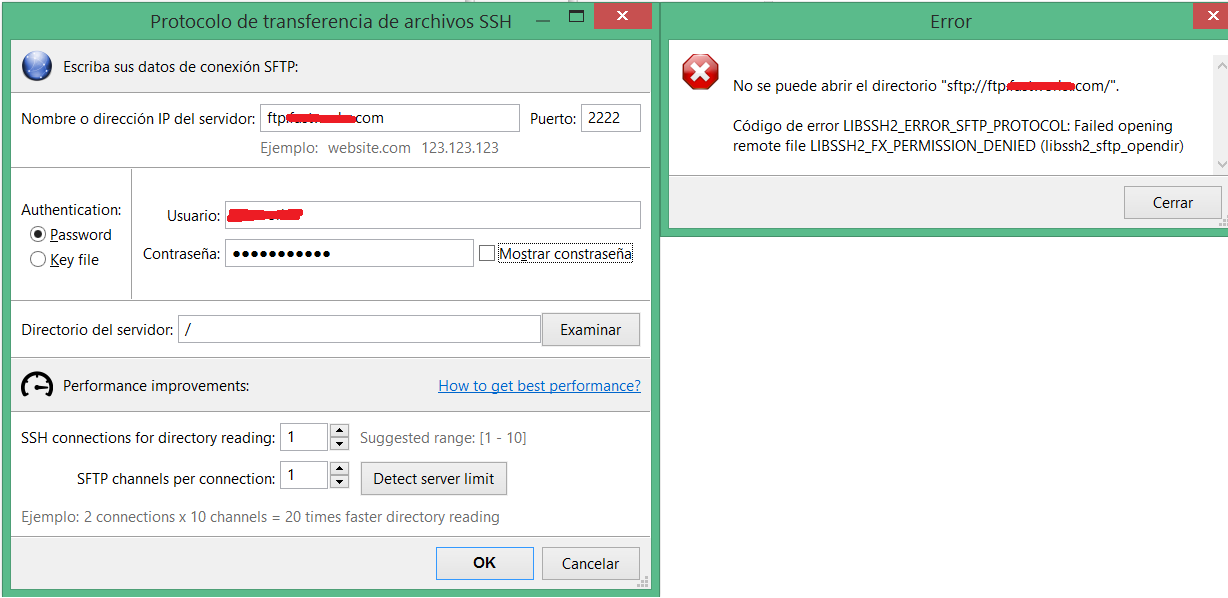Image resolution: width=1228 pixels, height=598 pixels.
Task: Click the SFTP channels value field
Action: point(304,475)
